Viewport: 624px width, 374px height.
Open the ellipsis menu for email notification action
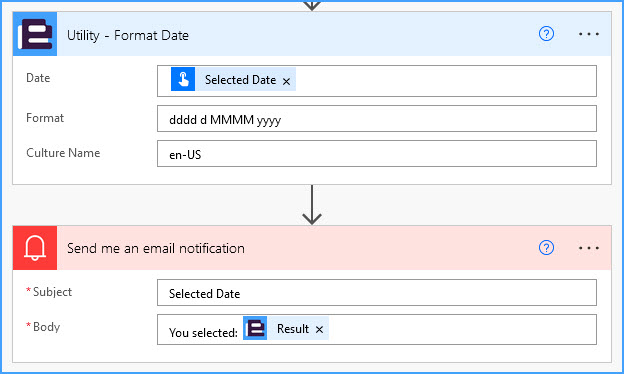click(x=589, y=248)
